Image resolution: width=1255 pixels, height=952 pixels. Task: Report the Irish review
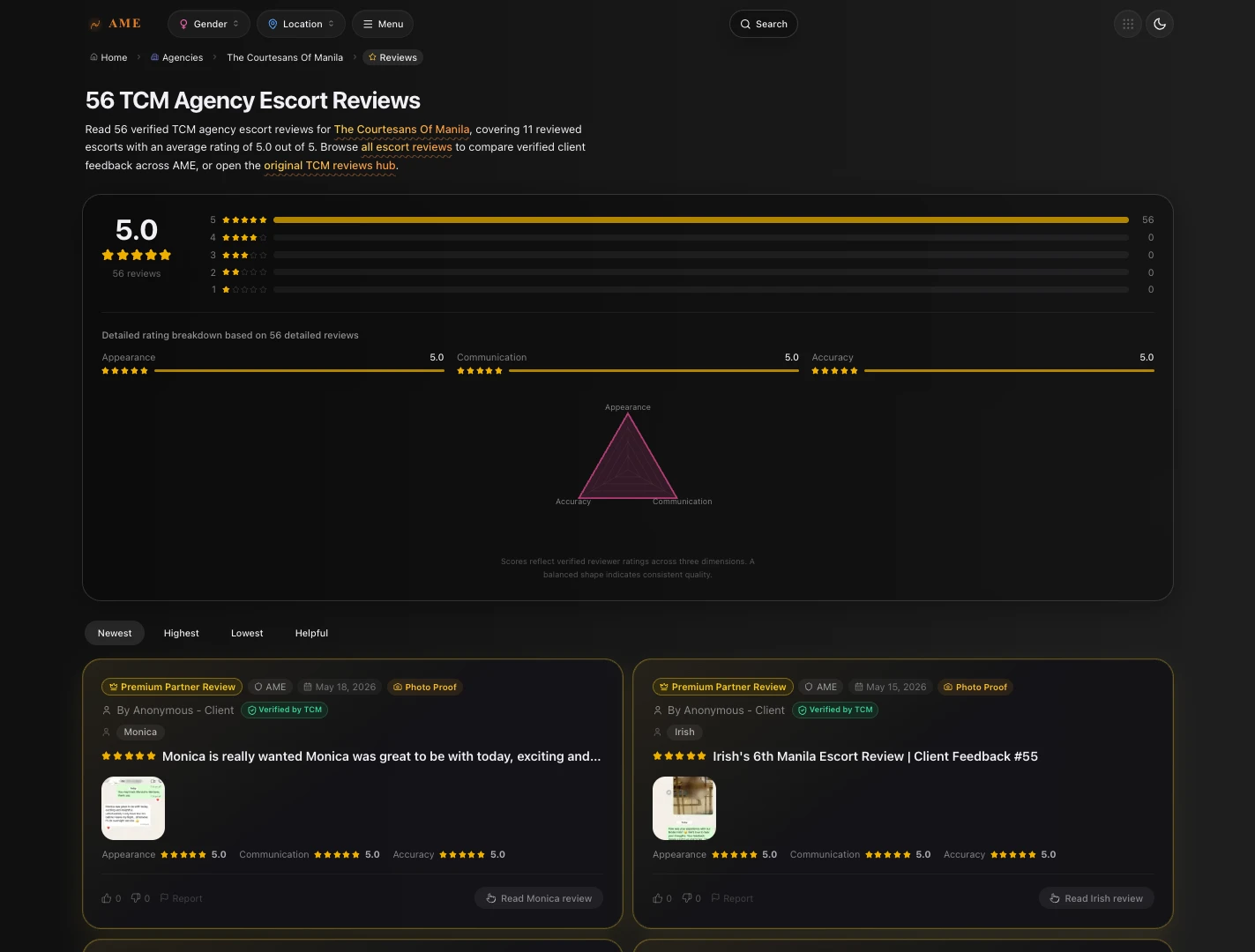[x=732, y=898]
